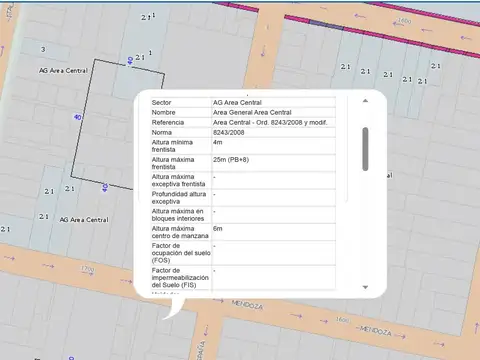This screenshot has height=360, width=480.
Task: Click 'Altura máxima en bloques interiores' label
Action: [x=178, y=215]
